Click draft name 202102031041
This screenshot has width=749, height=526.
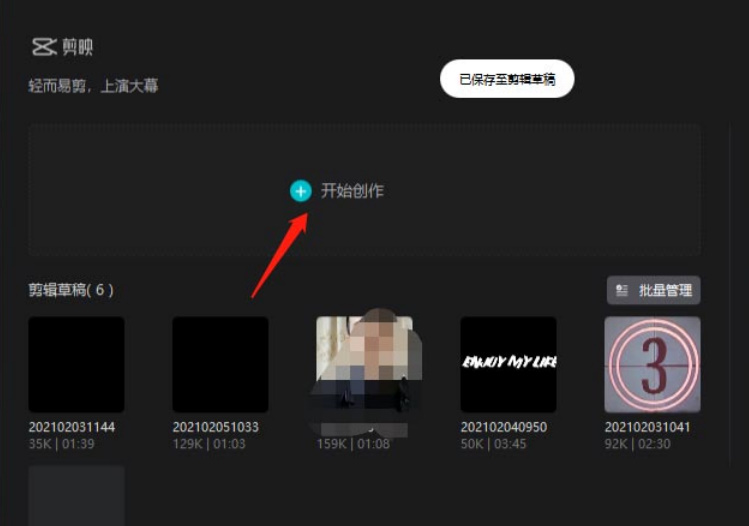pyautogui.click(x=647, y=427)
